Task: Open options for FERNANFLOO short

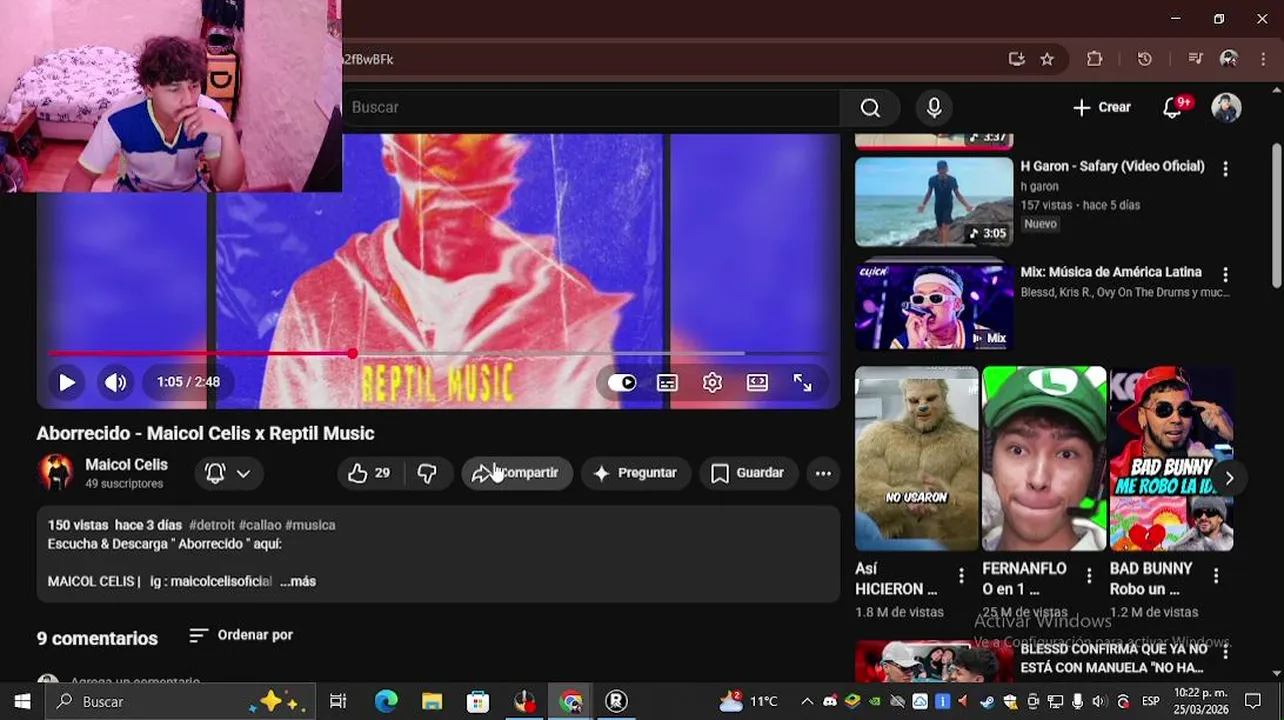Action: coord(1089,576)
